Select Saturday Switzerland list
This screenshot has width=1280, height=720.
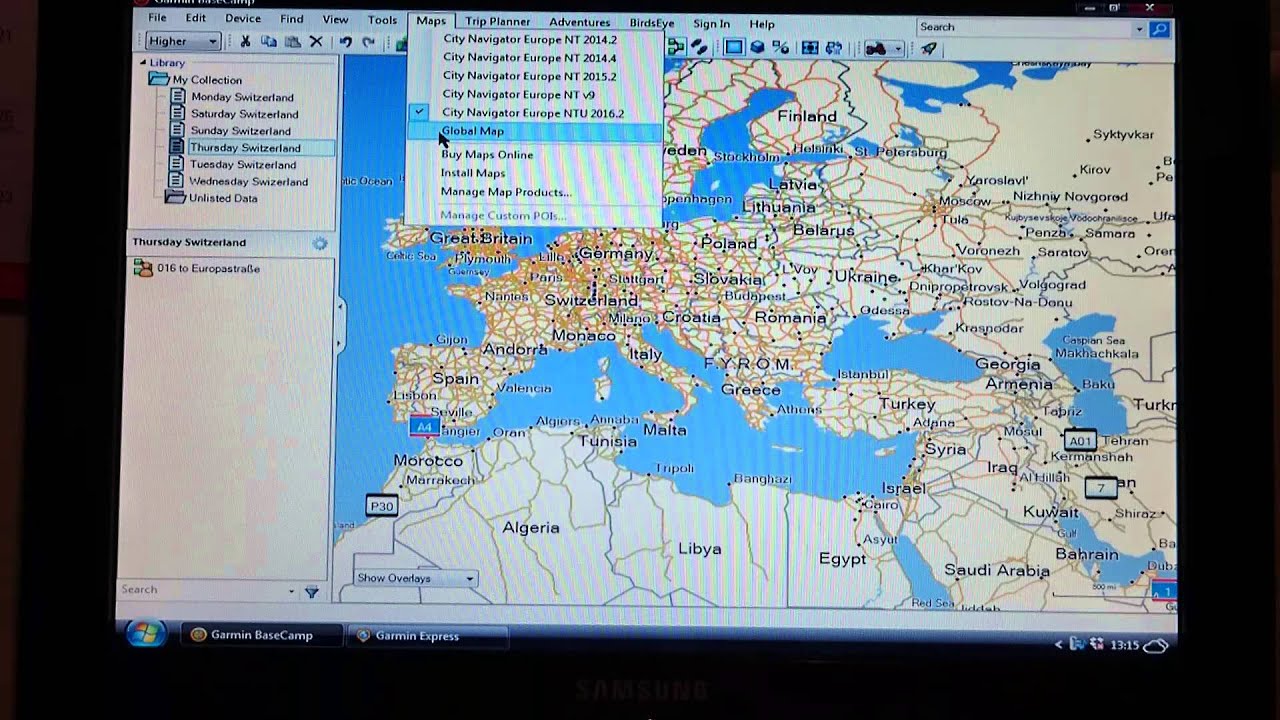tap(244, 114)
